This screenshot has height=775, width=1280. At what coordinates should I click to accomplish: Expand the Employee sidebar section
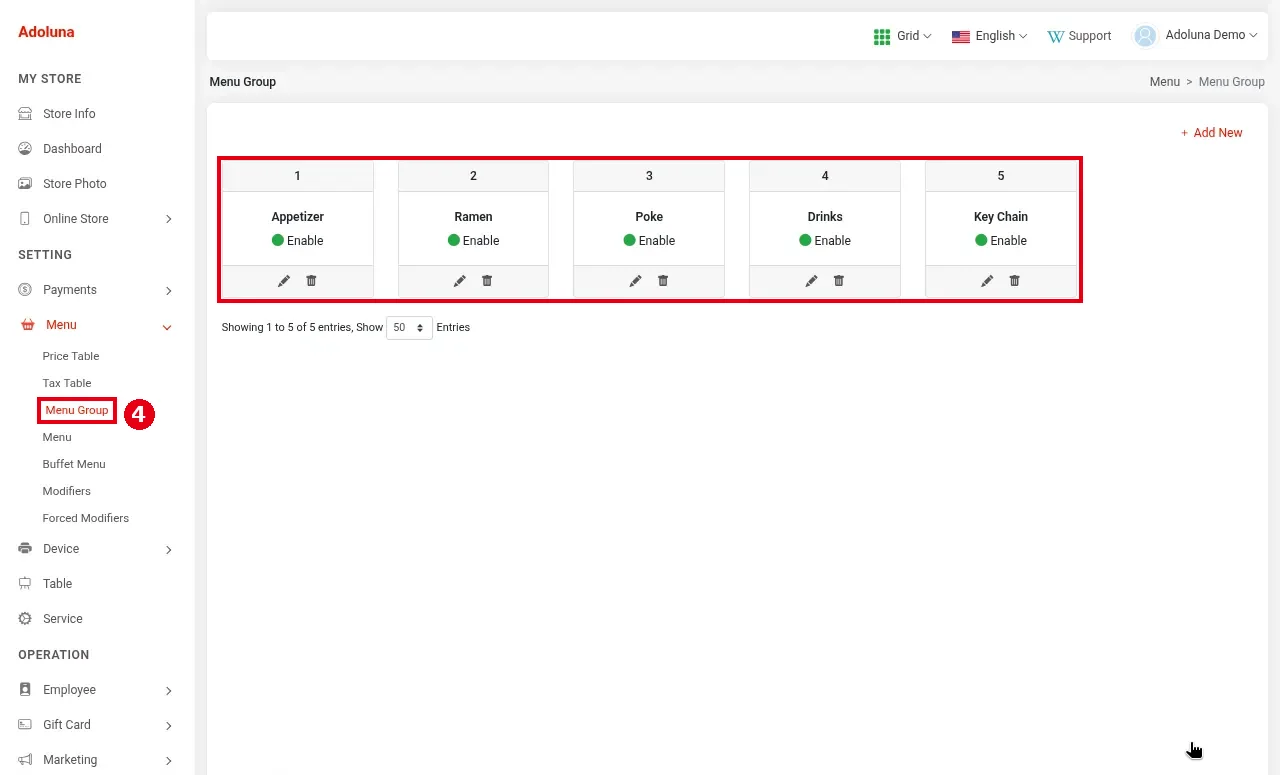168,690
